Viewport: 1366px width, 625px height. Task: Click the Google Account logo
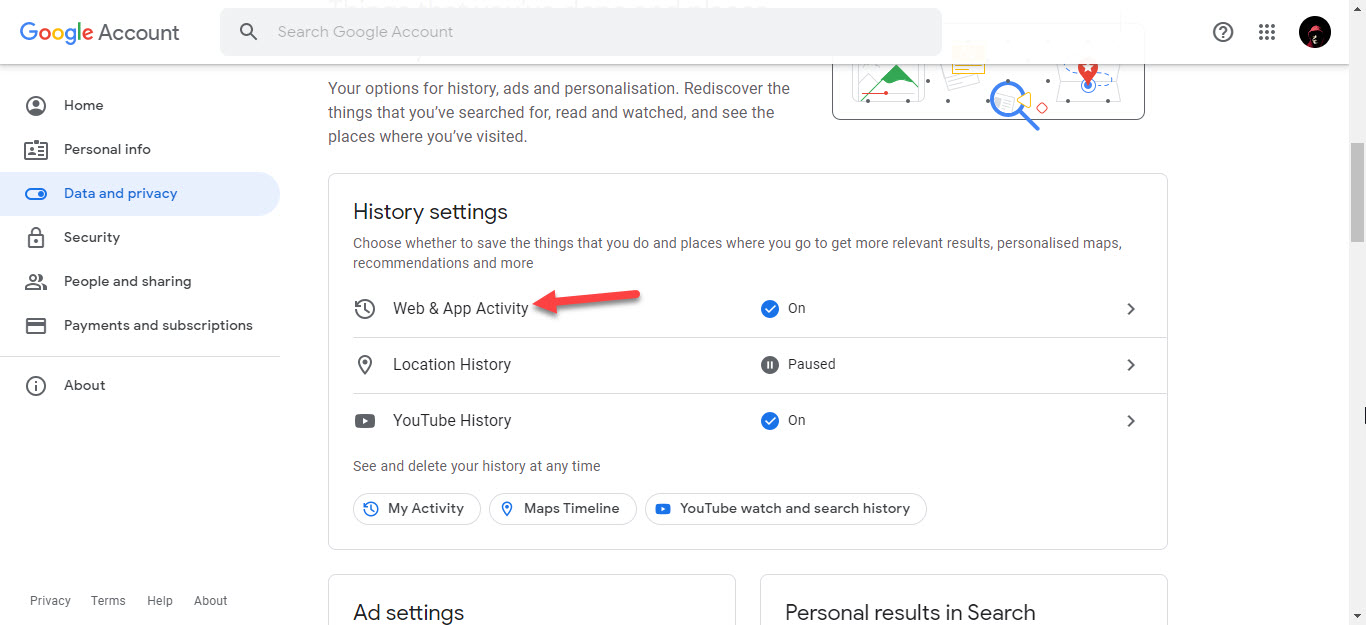99,32
